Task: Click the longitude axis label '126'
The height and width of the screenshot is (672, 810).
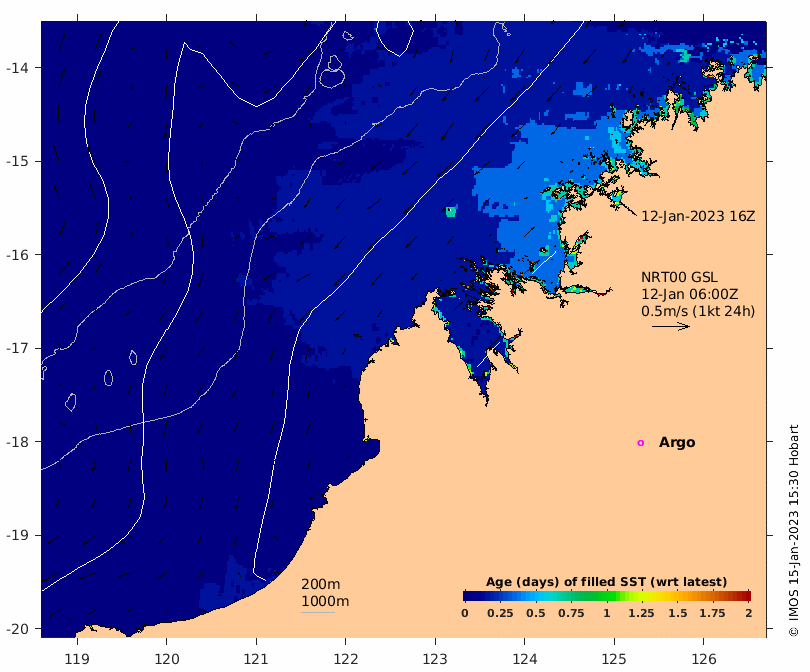Action: [704, 659]
